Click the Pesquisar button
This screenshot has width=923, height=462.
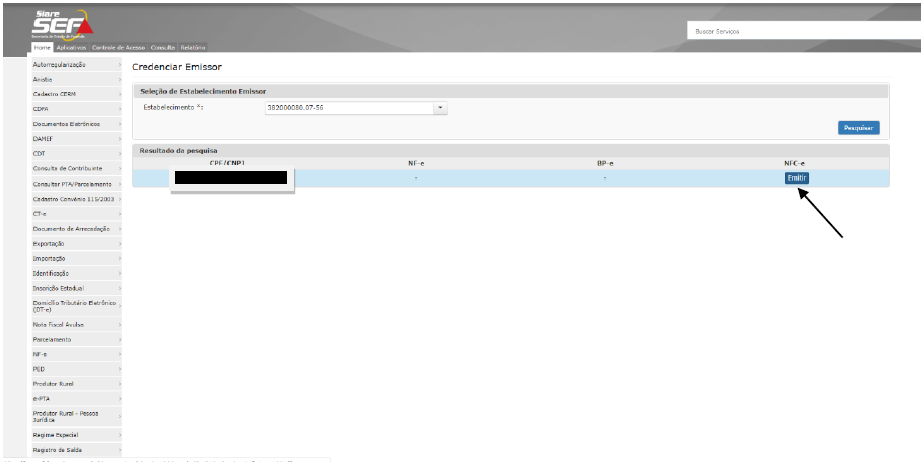coord(858,128)
